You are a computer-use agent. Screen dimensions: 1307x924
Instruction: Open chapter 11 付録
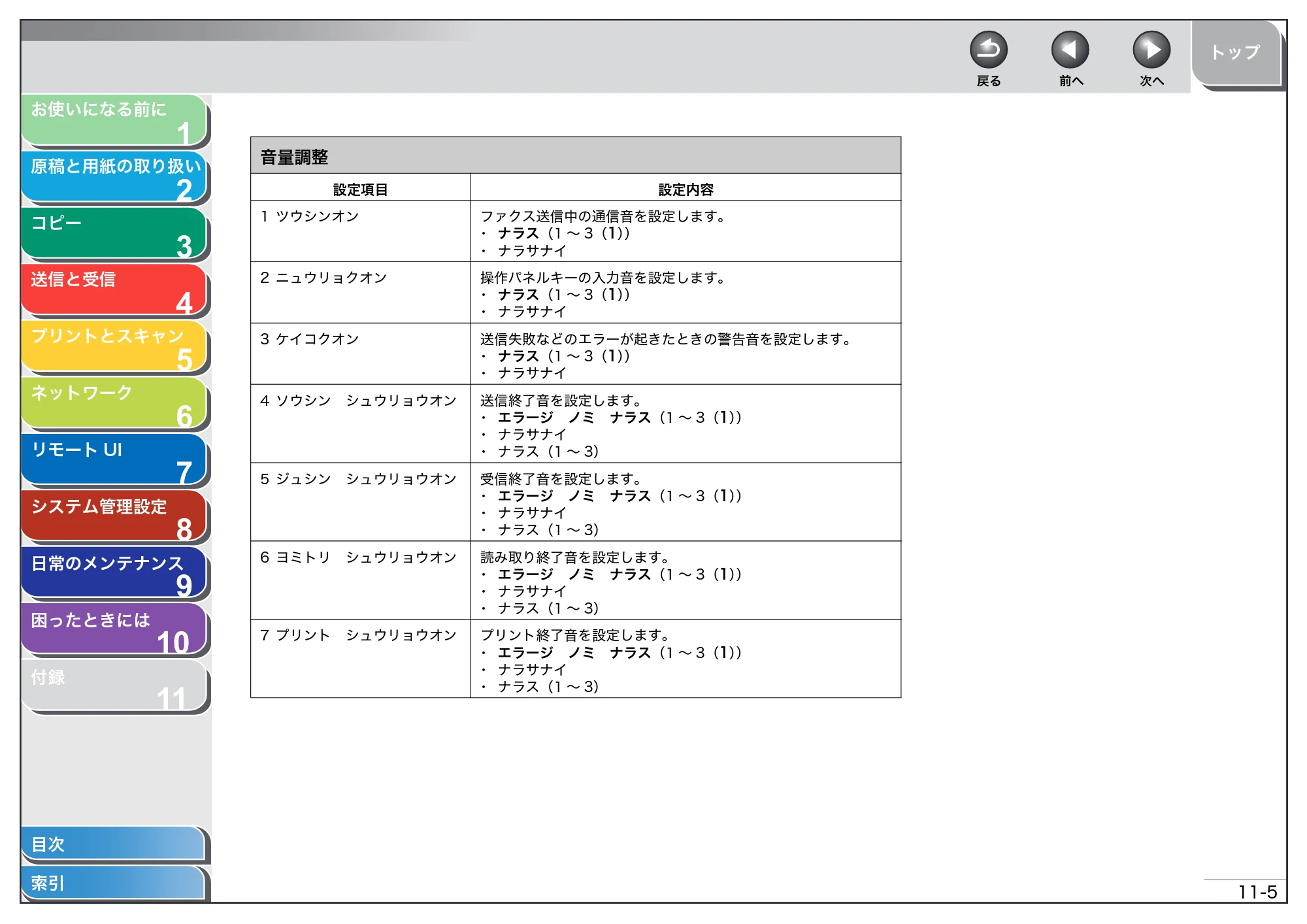click(114, 686)
